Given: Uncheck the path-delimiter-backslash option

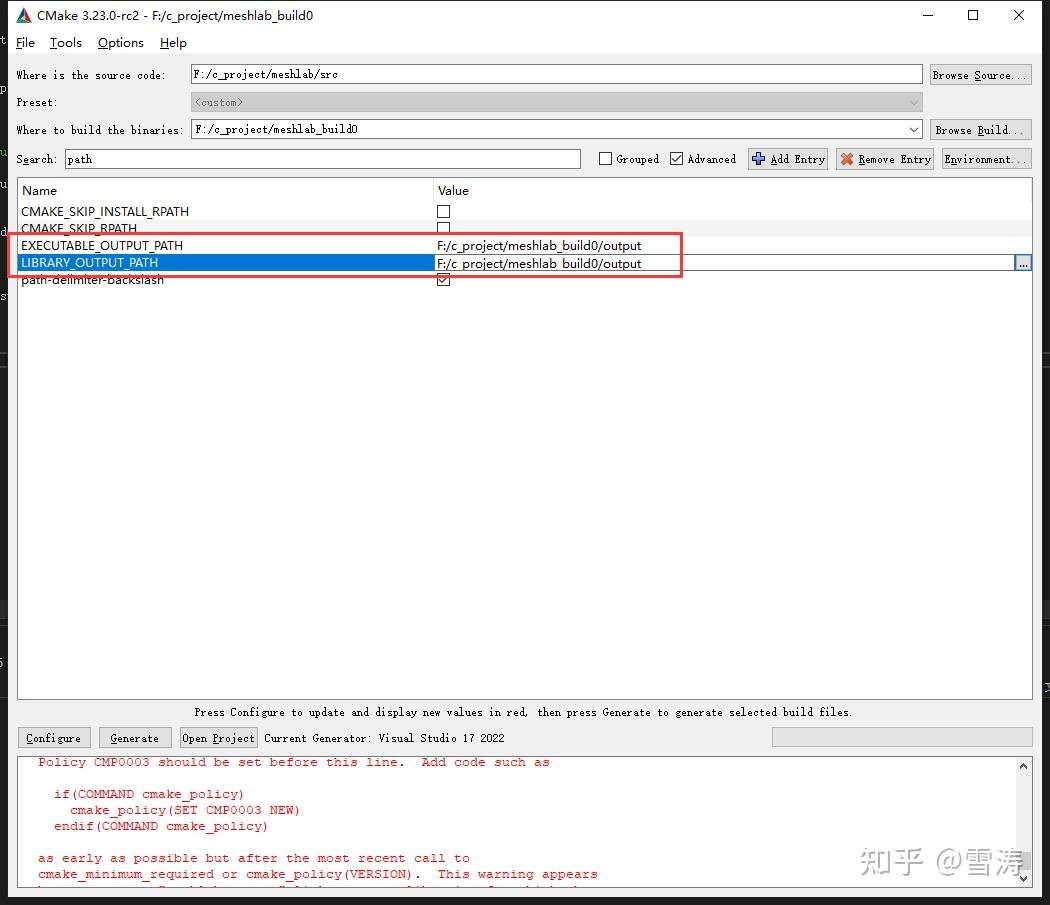Looking at the screenshot, I should 443,280.
